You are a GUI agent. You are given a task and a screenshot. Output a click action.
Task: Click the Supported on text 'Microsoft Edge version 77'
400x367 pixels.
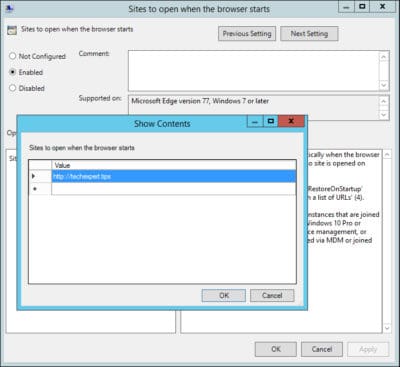[x=170, y=101]
